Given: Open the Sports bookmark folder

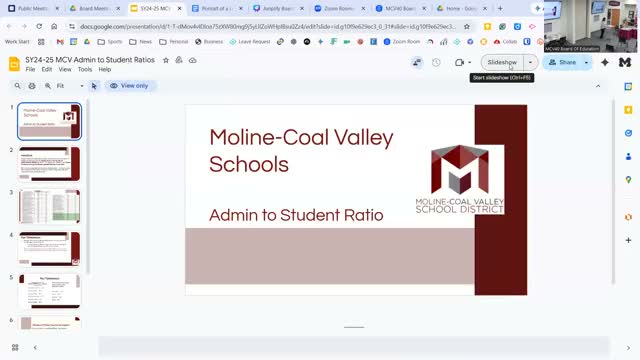Looking at the screenshot, I should pyautogui.click(x=110, y=42).
